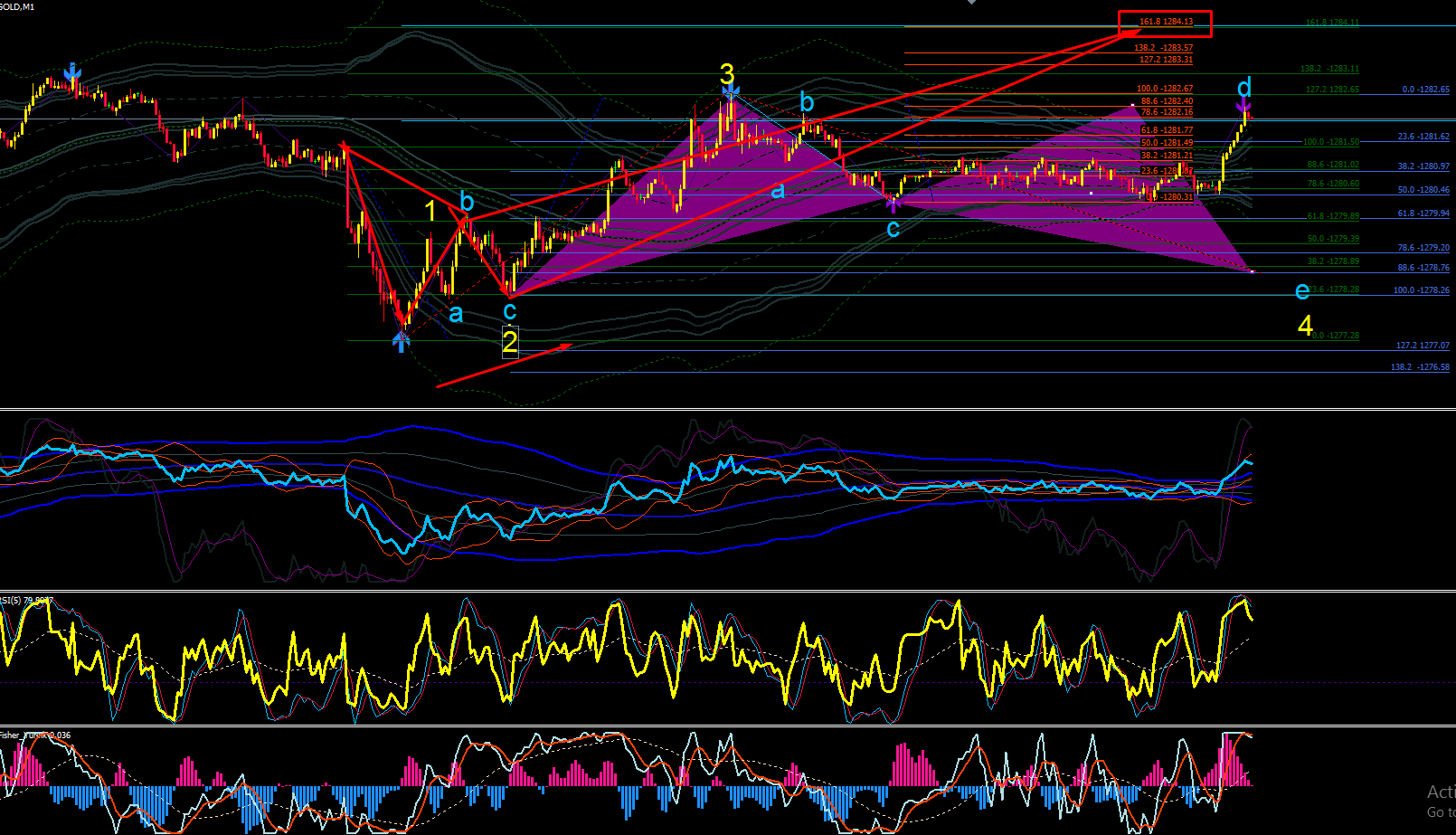Screen dimensions: 1456x835
Task: Select the yellow wave label '1'
Action: pyautogui.click(x=430, y=211)
